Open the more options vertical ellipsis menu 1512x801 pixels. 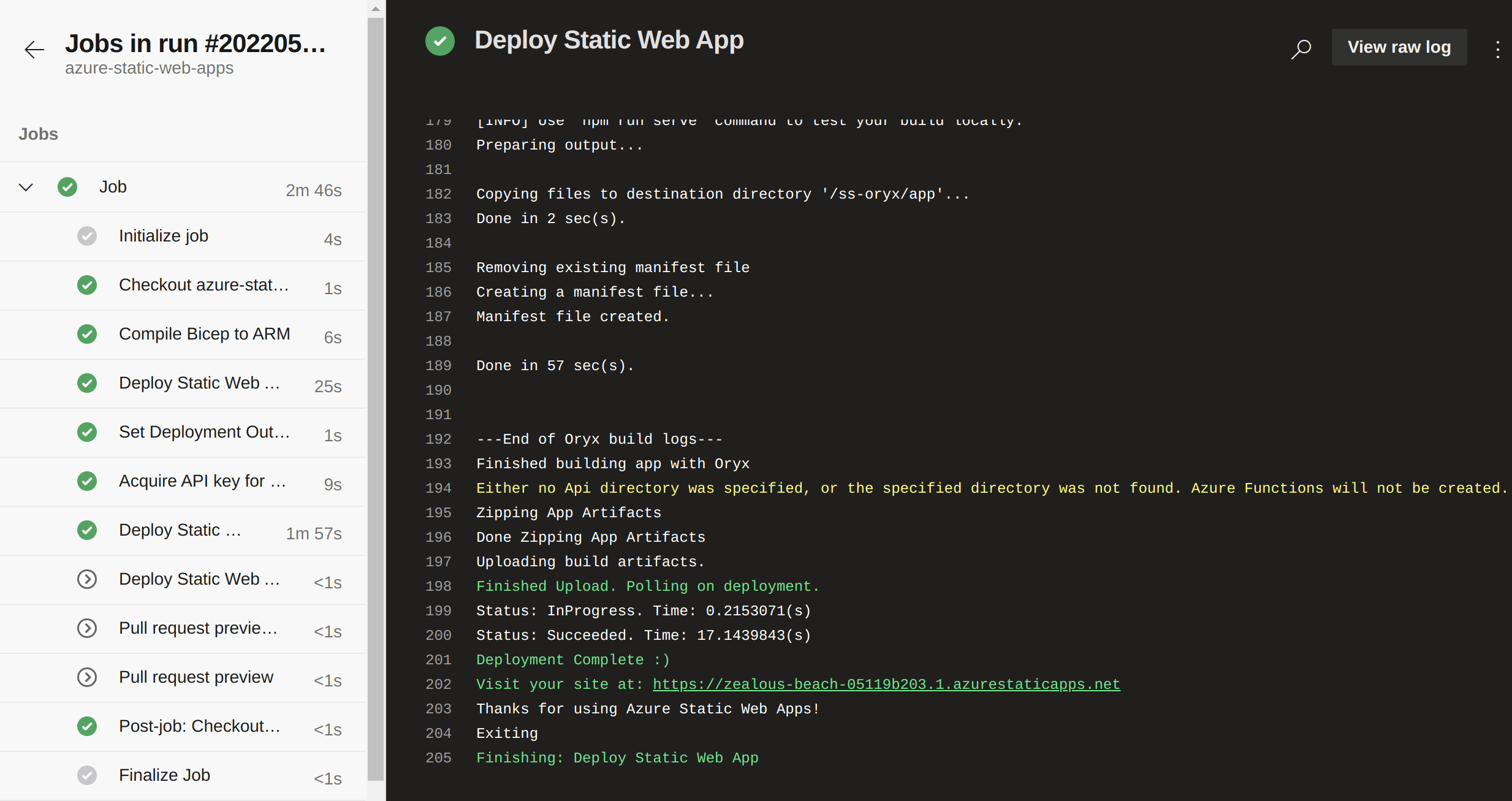1497,49
